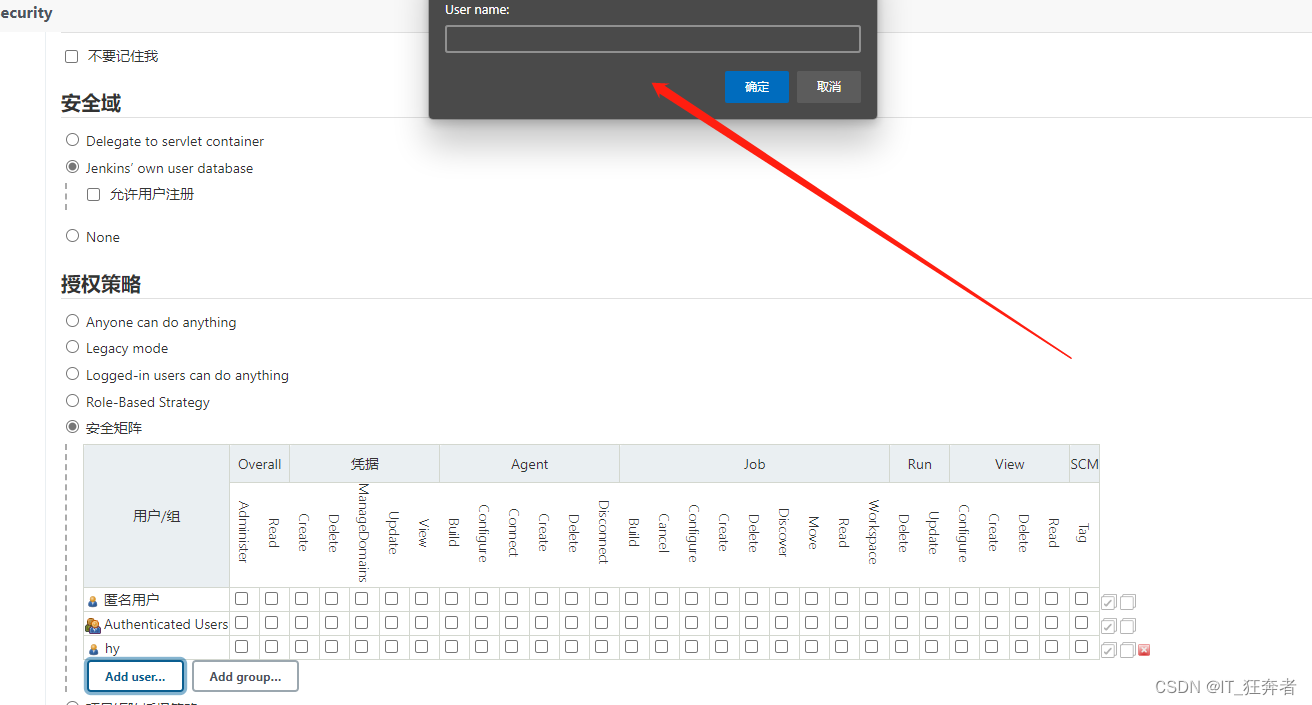
Task: Click the Administer column header
Action: [243, 534]
